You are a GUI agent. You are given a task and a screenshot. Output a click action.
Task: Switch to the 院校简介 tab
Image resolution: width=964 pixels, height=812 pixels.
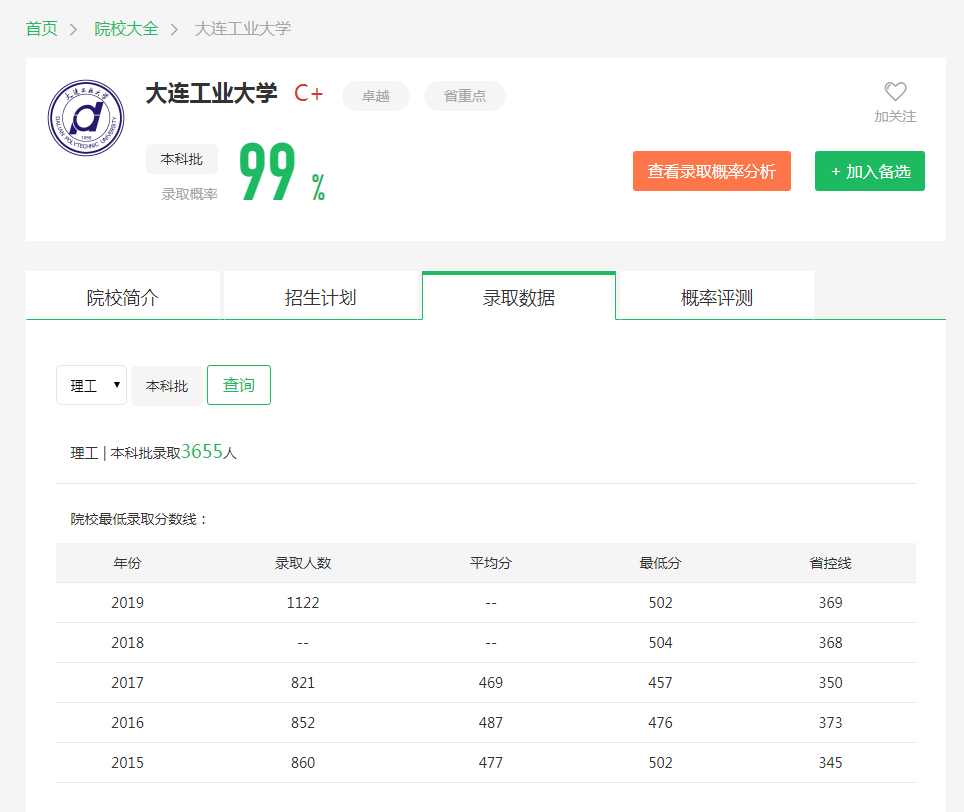[123, 298]
